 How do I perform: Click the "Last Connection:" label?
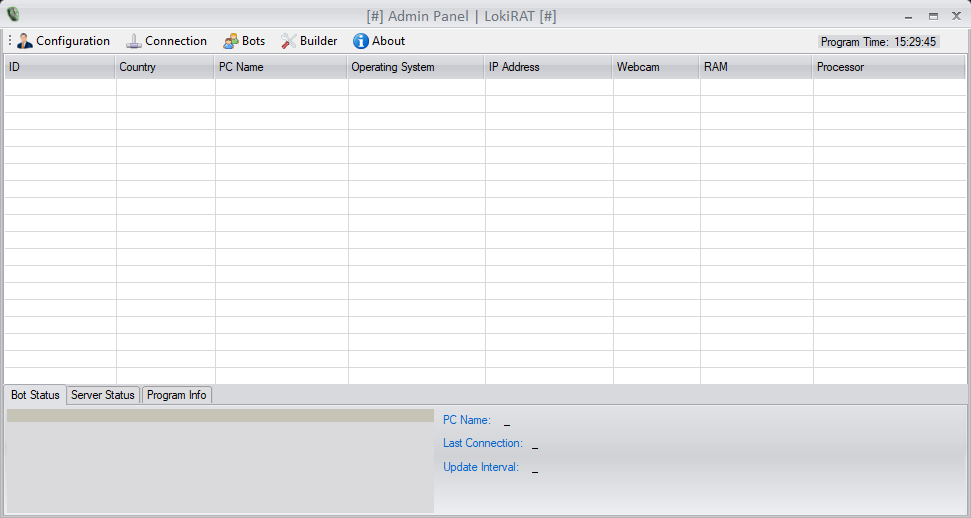pos(482,443)
